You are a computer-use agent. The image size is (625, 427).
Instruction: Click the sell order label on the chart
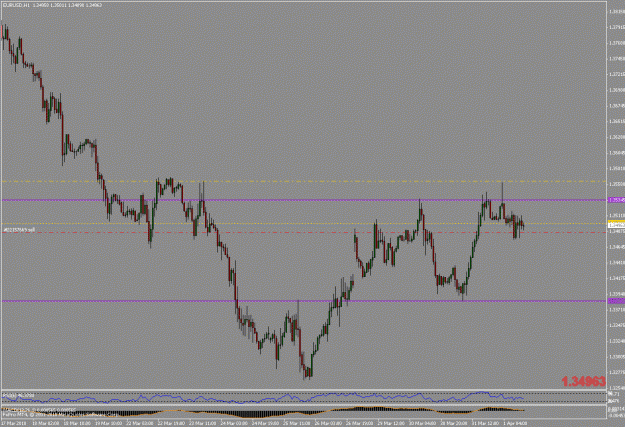pyautogui.click(x=19, y=230)
